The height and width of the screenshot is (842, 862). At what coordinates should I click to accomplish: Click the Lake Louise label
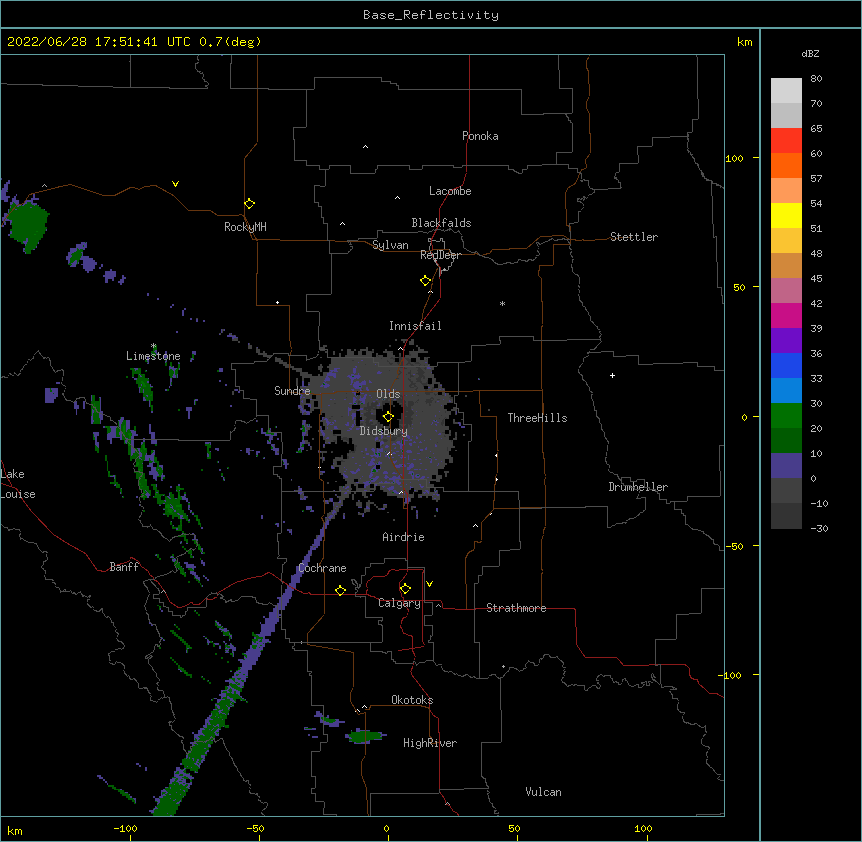pos(18,484)
